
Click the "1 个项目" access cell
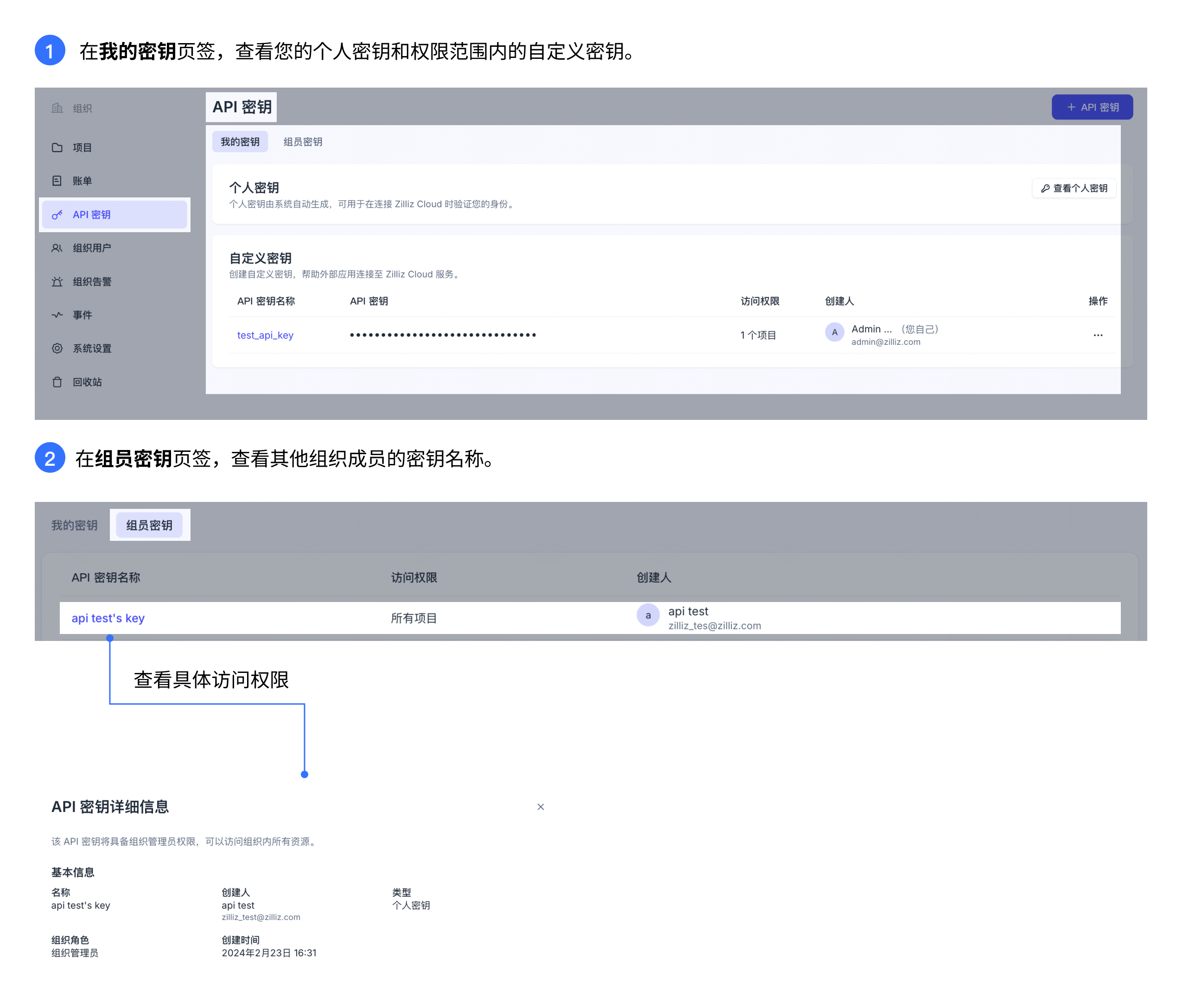(758, 336)
